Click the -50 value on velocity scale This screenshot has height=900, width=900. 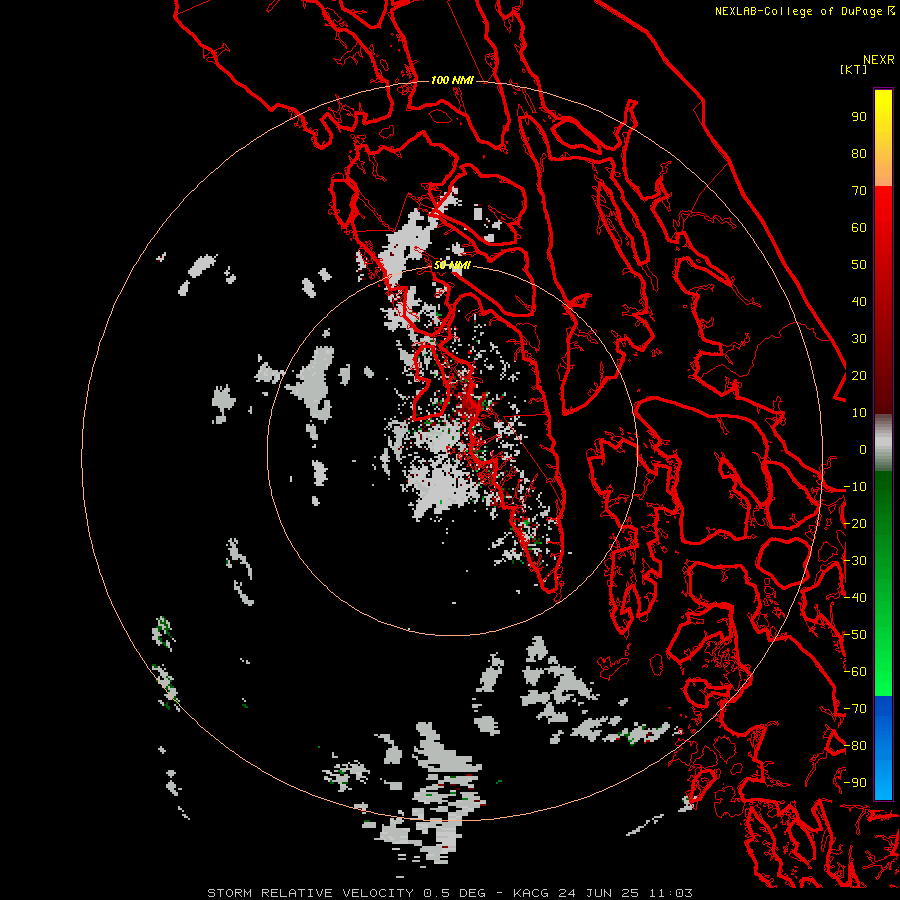855,635
